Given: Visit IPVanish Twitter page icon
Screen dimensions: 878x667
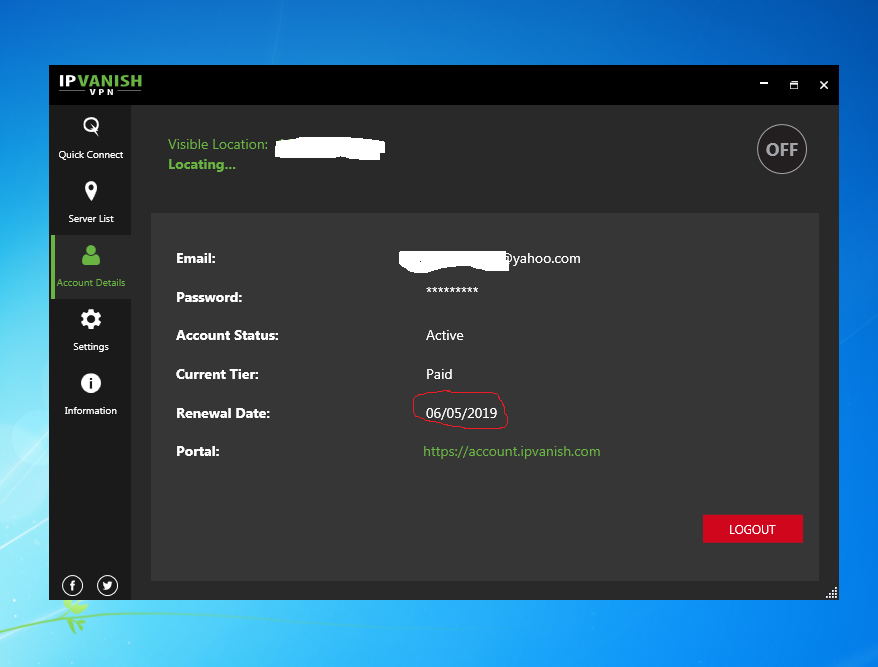Looking at the screenshot, I should 107,585.
